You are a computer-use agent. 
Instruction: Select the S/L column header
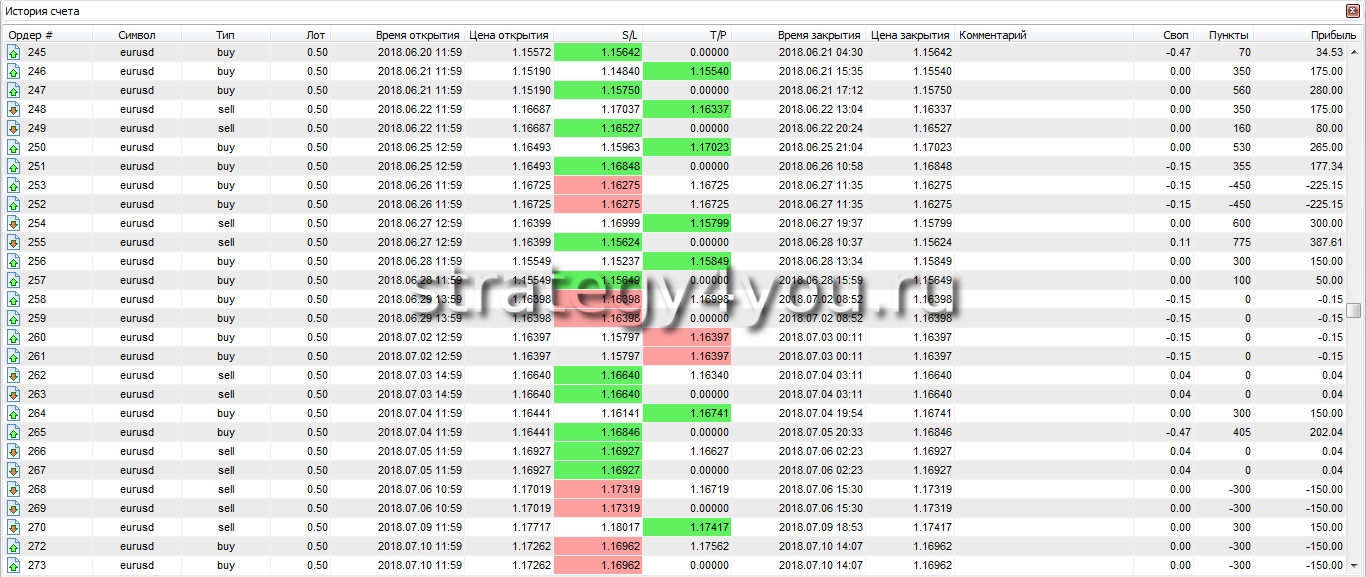[628, 35]
